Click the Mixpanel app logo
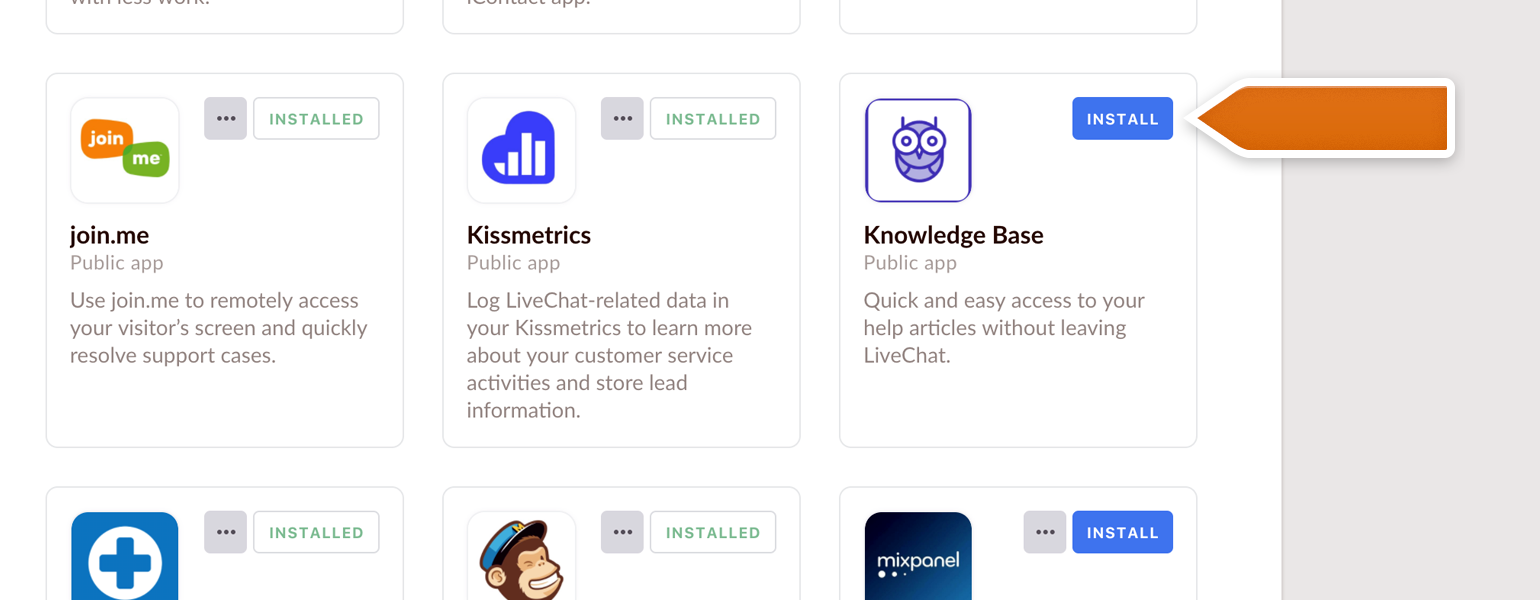Viewport: 1540px width, 600px height. pyautogui.click(x=918, y=555)
